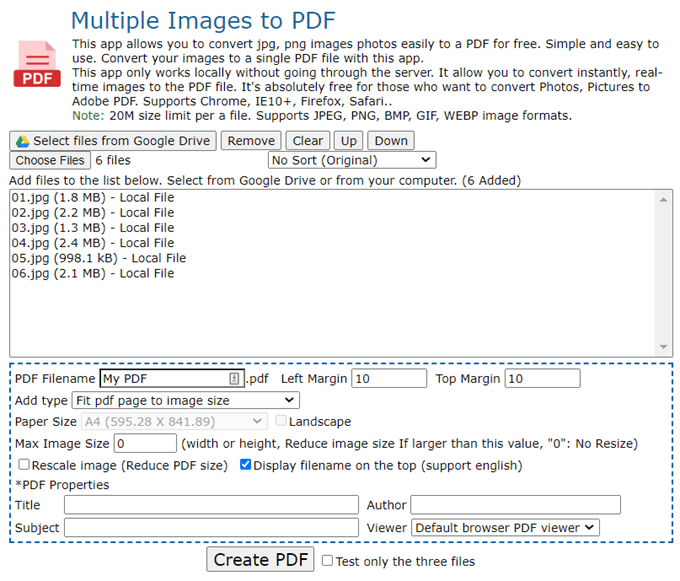Click the Remove button
The image size is (680, 581).
pyautogui.click(x=251, y=141)
